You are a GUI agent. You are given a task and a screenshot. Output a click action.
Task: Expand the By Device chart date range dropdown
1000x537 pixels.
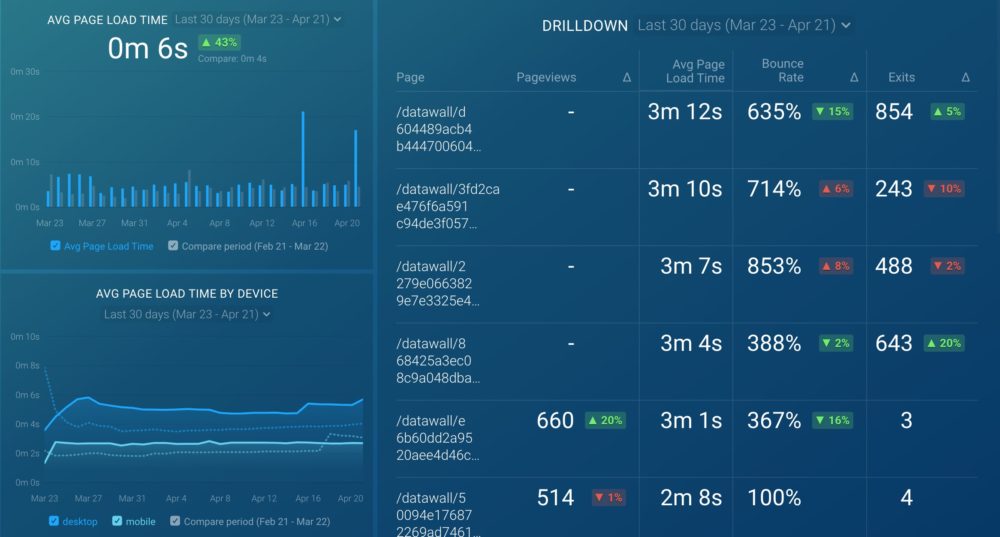coord(187,314)
